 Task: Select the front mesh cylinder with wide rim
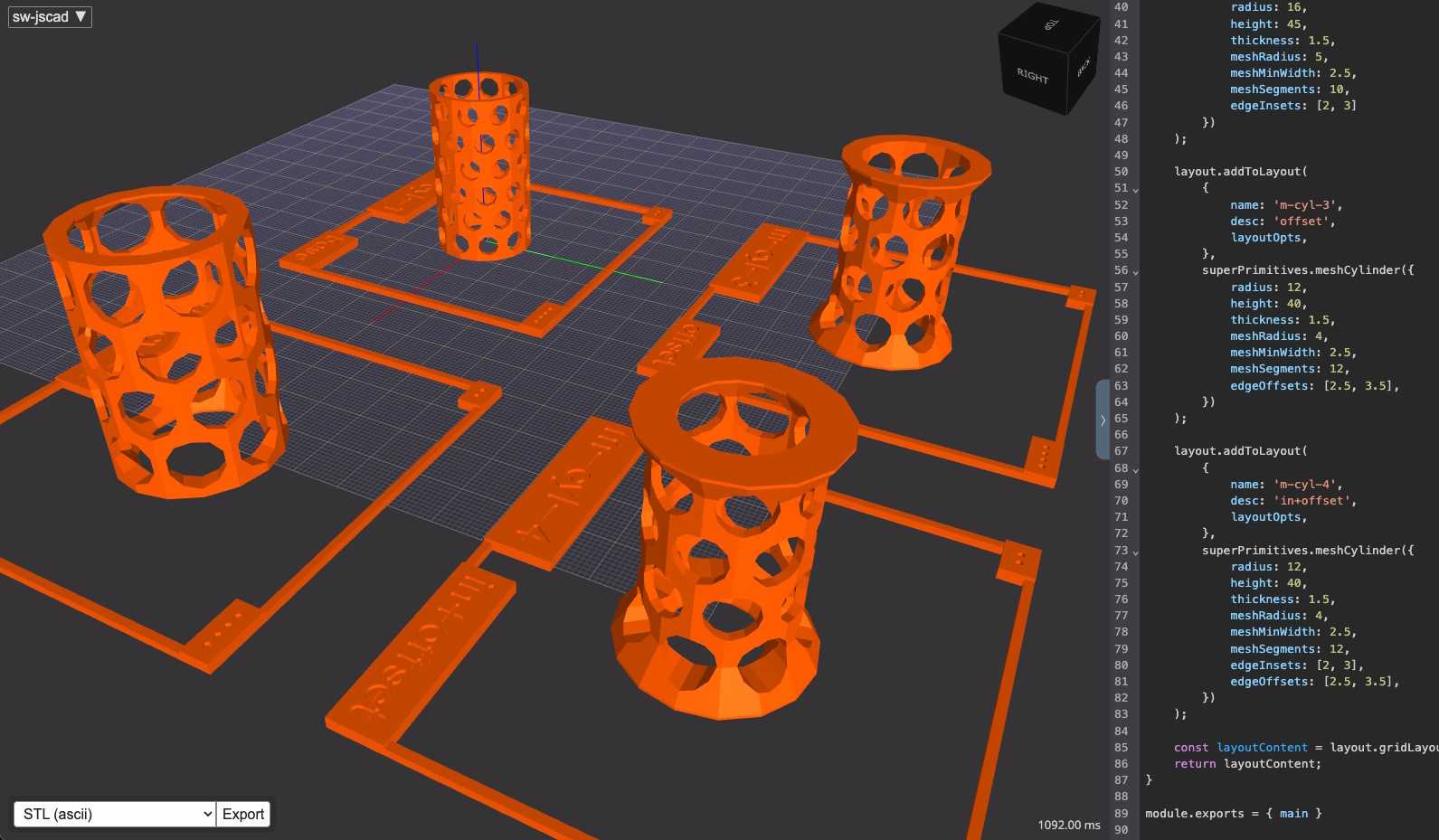pos(733,538)
